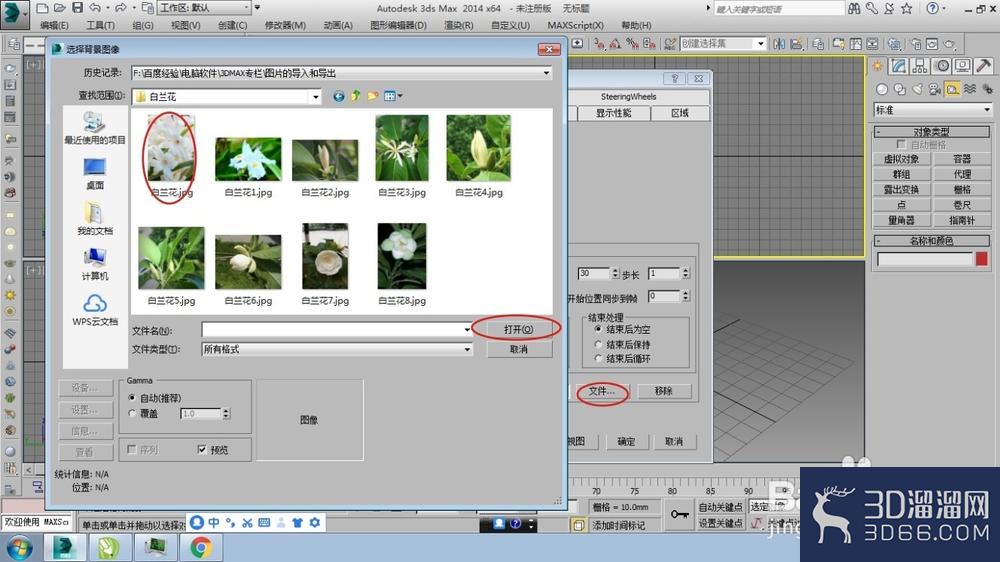The height and width of the screenshot is (562, 1000).
Task: Select the 结束后为空 radio button
Action: pyautogui.click(x=598, y=329)
